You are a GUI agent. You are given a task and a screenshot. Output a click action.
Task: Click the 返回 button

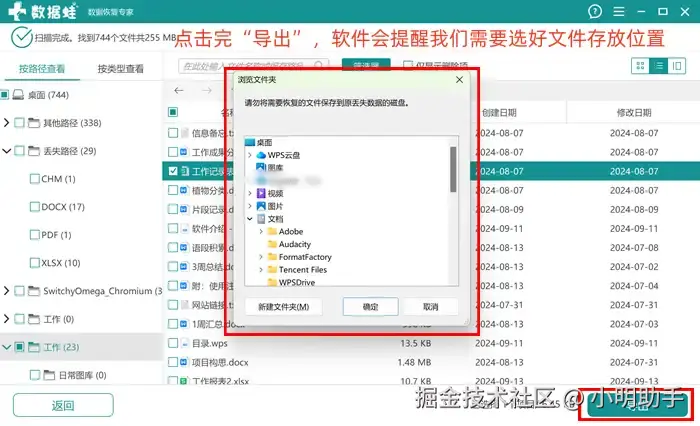pos(63,405)
